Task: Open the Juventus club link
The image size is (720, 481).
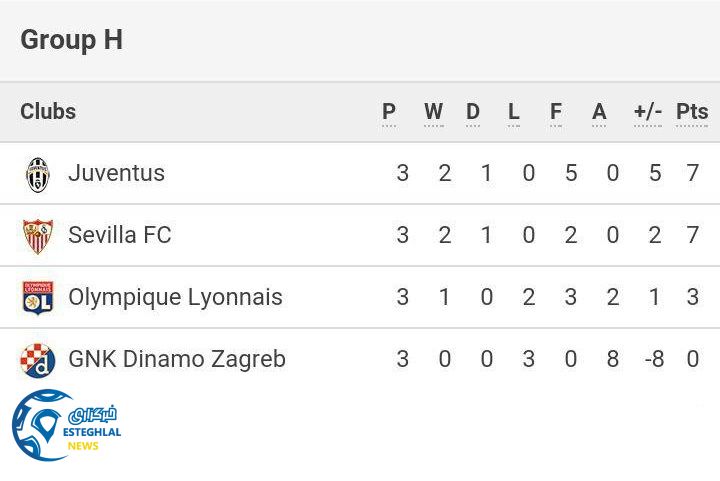Action: pos(116,174)
